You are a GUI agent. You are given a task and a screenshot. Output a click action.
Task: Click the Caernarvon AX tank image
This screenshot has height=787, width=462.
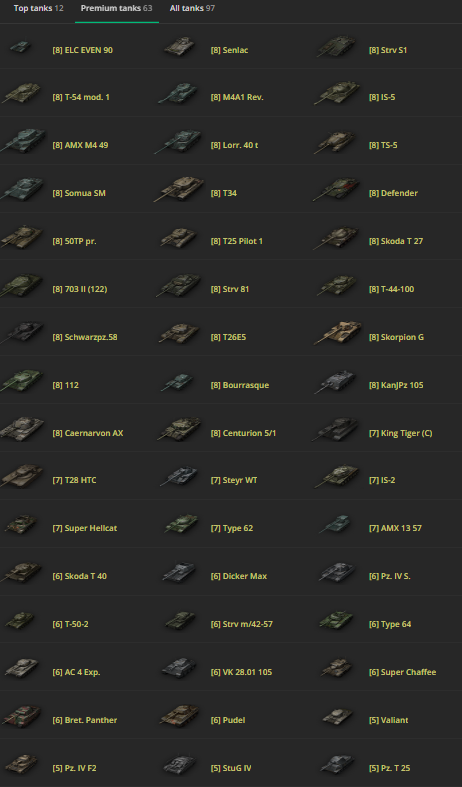[x=23, y=430]
